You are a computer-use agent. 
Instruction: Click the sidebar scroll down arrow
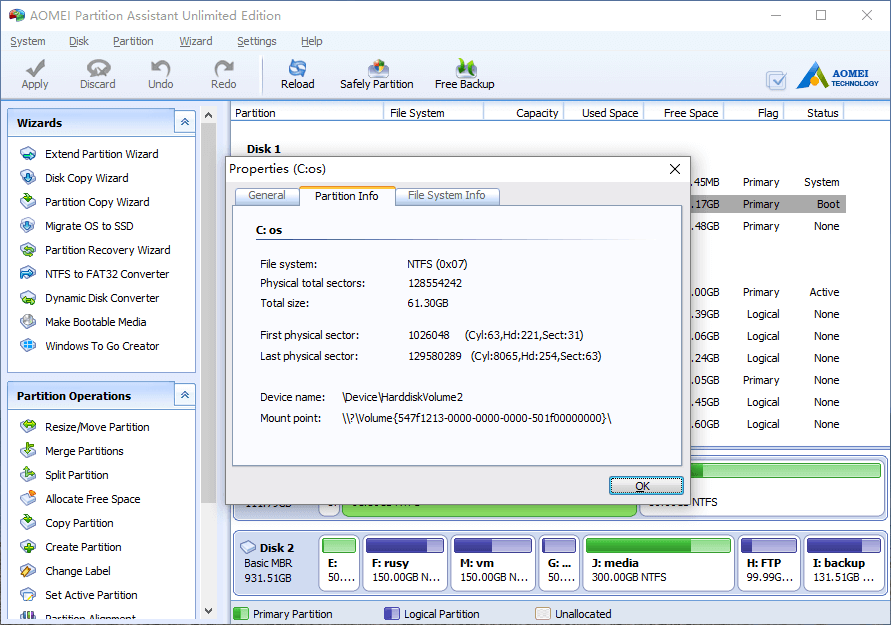pos(209,611)
